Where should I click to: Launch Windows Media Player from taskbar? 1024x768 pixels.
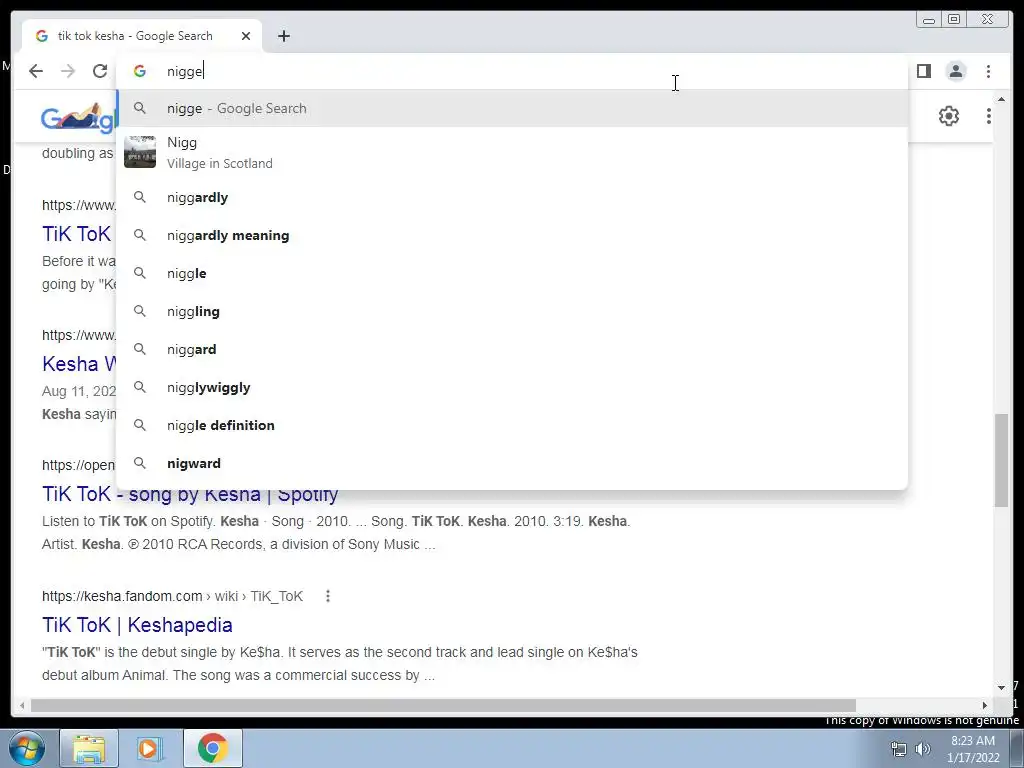pos(149,748)
